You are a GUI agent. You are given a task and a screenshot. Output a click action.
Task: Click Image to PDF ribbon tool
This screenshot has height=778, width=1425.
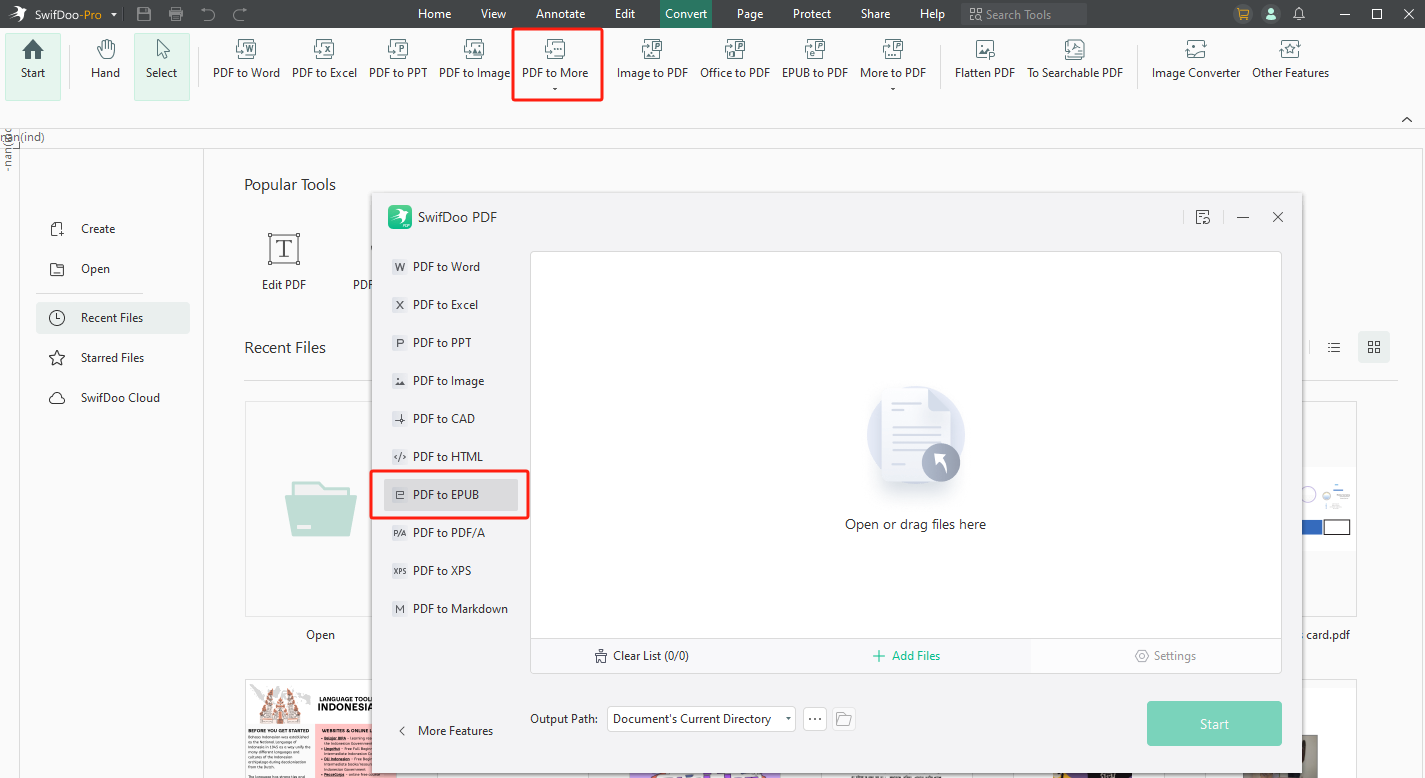[652, 60]
